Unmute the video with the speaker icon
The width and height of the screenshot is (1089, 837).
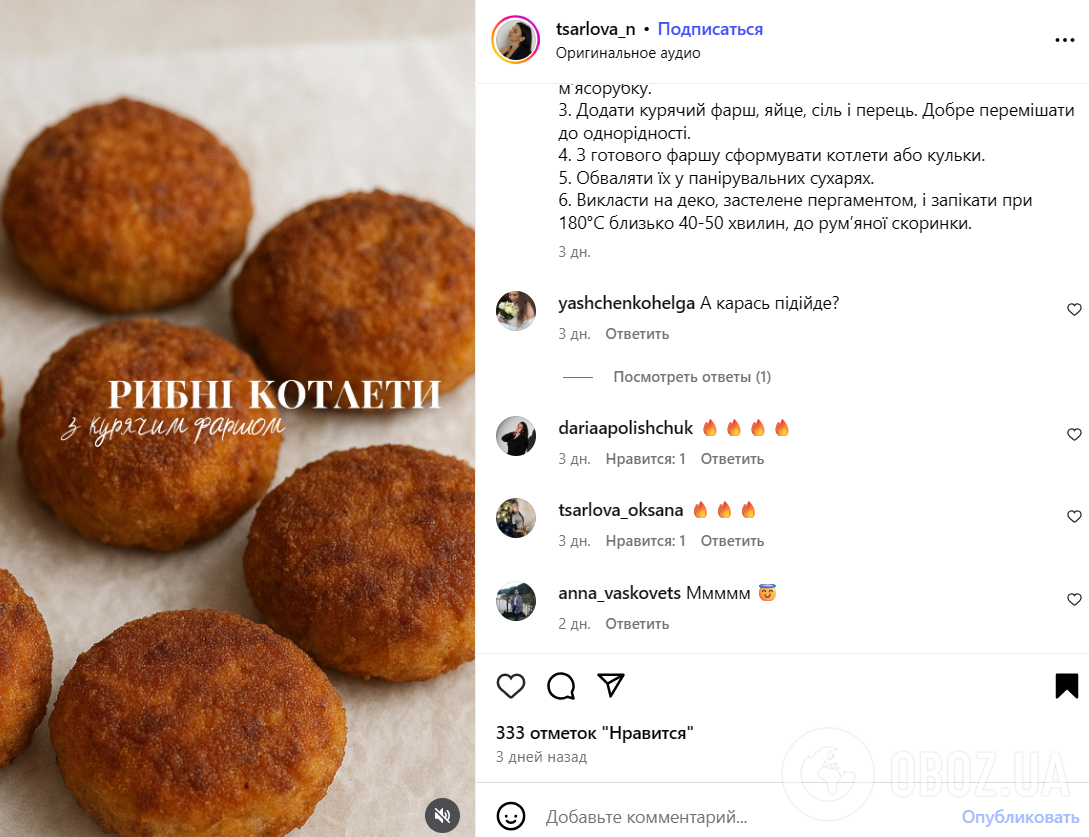pyautogui.click(x=442, y=815)
